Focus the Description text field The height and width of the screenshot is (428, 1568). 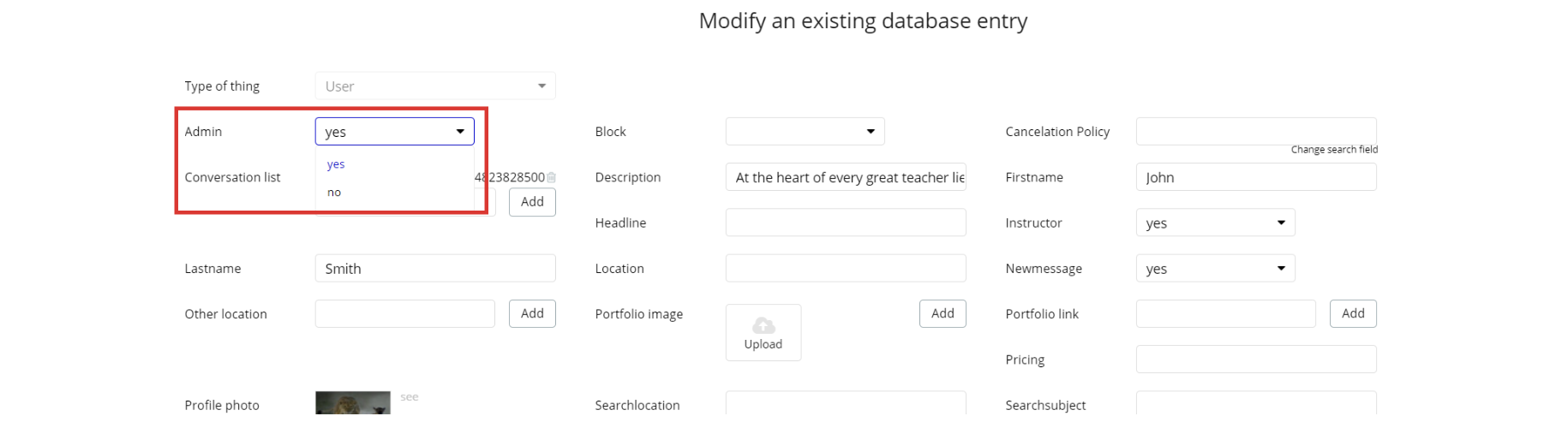pyautogui.click(x=846, y=177)
